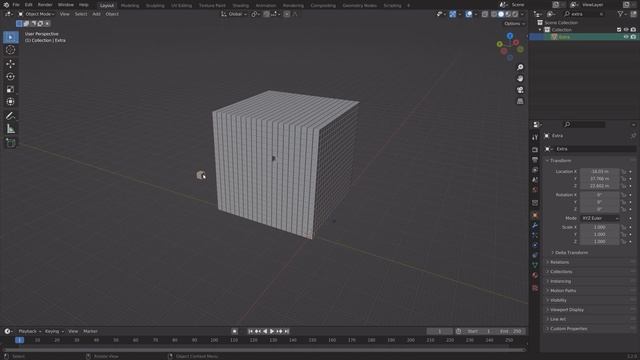Select the Add Cube tool
The image size is (640, 360).
tap(11, 143)
